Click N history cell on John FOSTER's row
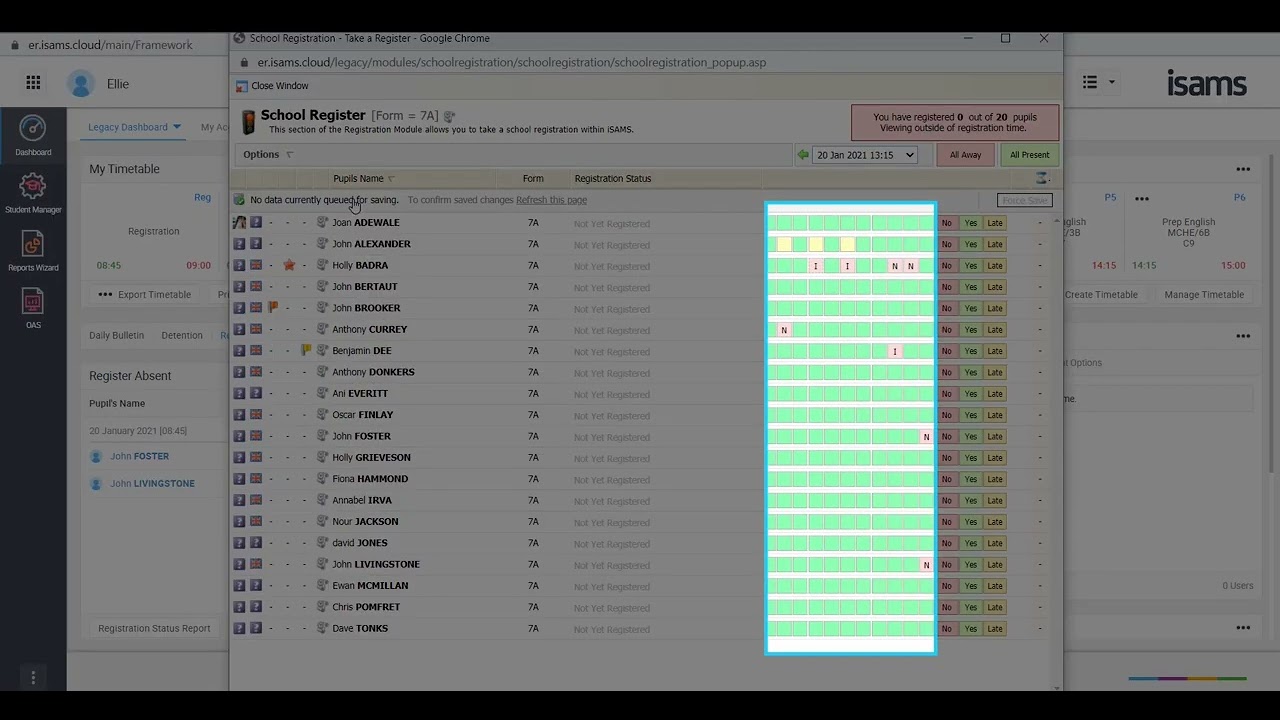The width and height of the screenshot is (1280, 720). point(926,437)
